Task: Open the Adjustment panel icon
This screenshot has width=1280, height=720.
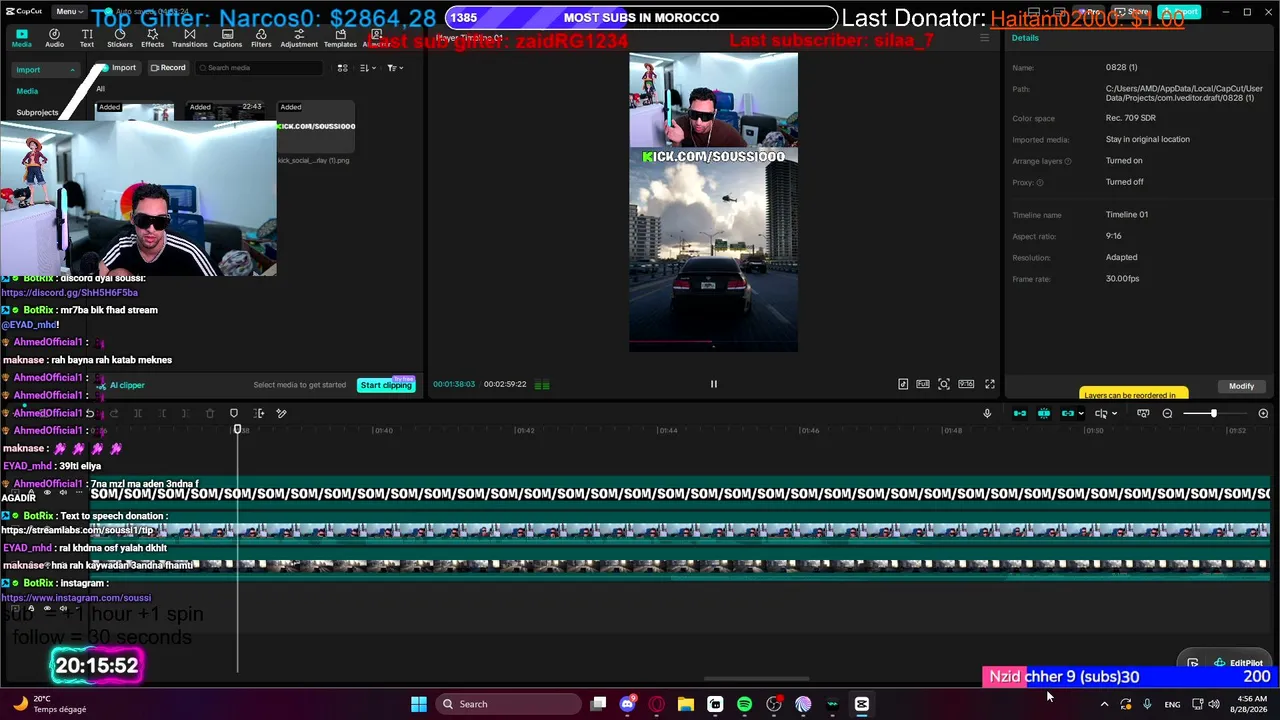Action: [x=299, y=38]
